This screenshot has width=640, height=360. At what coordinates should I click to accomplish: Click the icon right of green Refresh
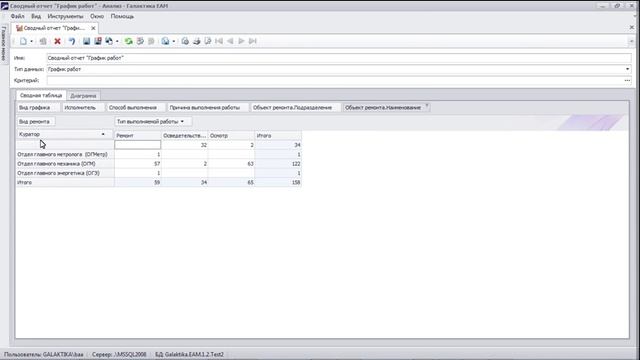(x=140, y=41)
